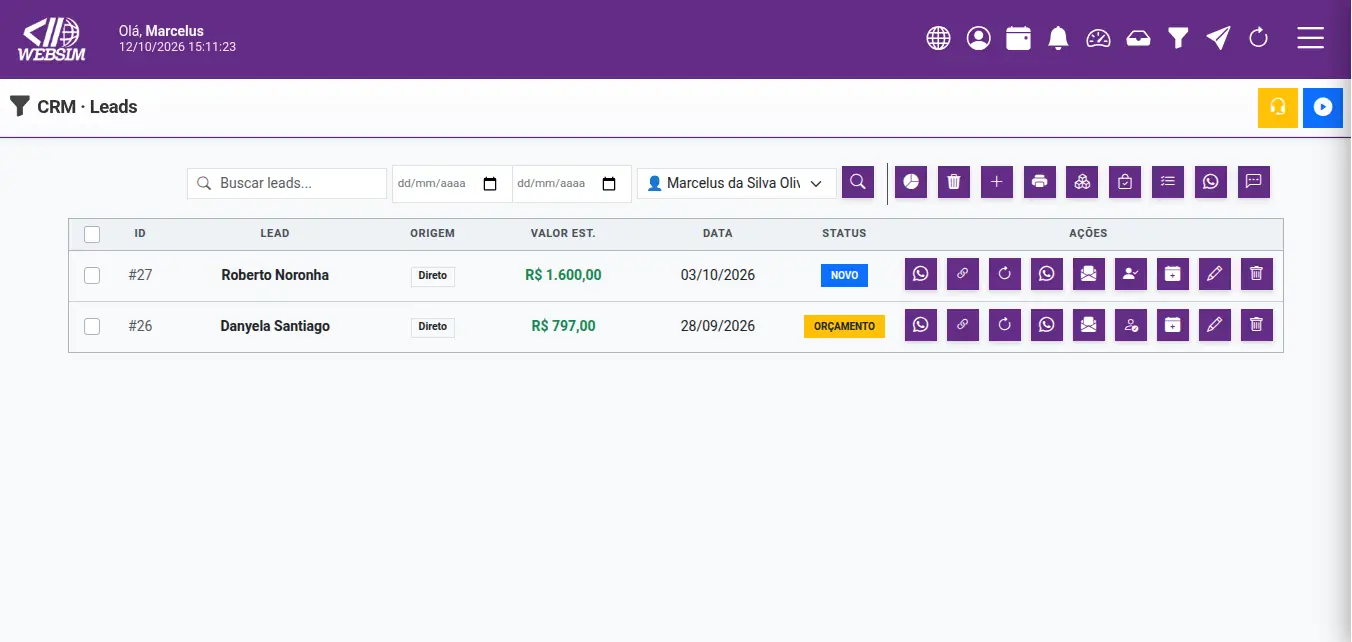Click the pencil icon for Roberto Noronha
The height and width of the screenshot is (642, 1352).
[x=1215, y=274]
